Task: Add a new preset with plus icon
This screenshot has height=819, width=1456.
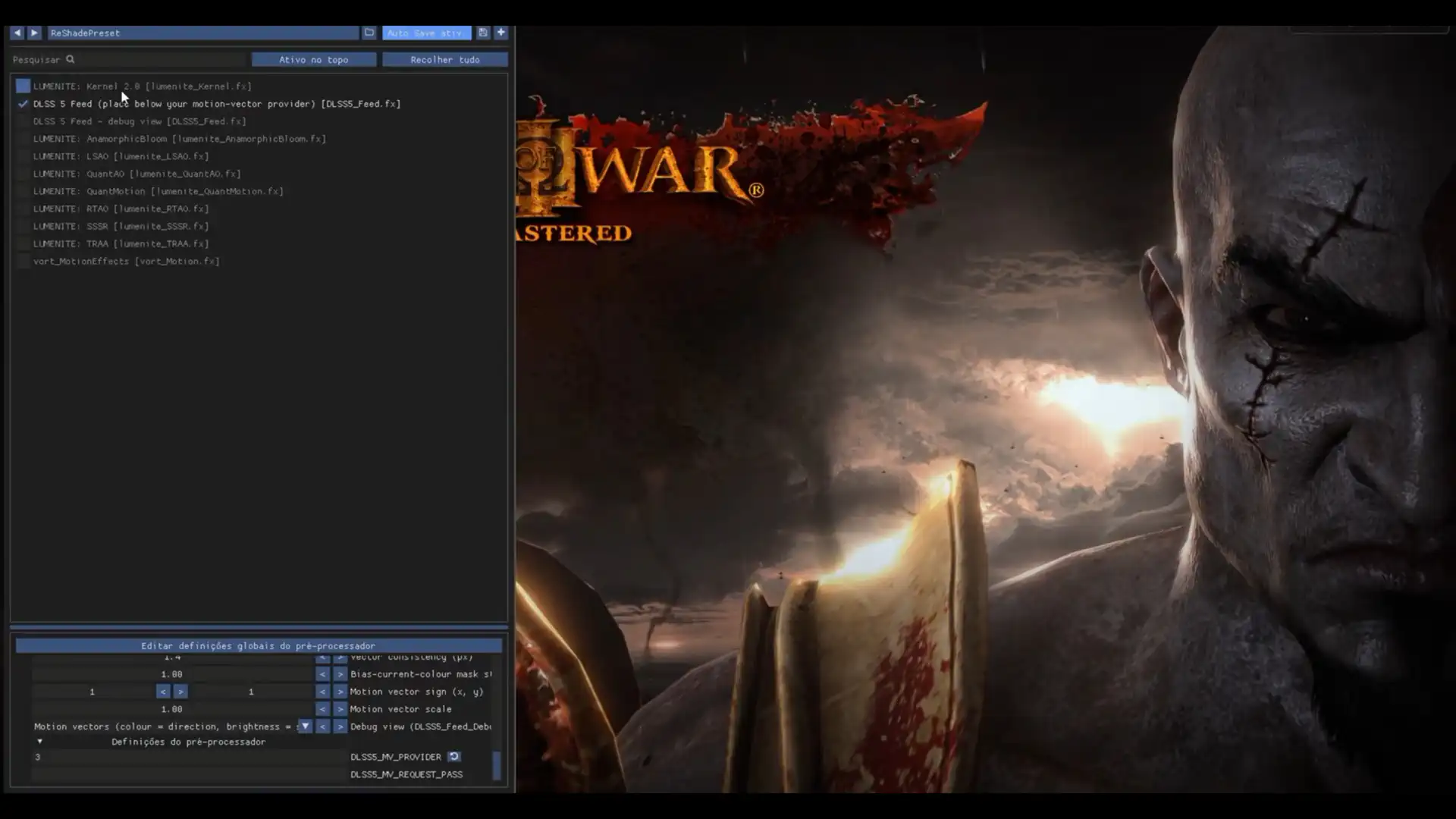Action: coord(501,33)
